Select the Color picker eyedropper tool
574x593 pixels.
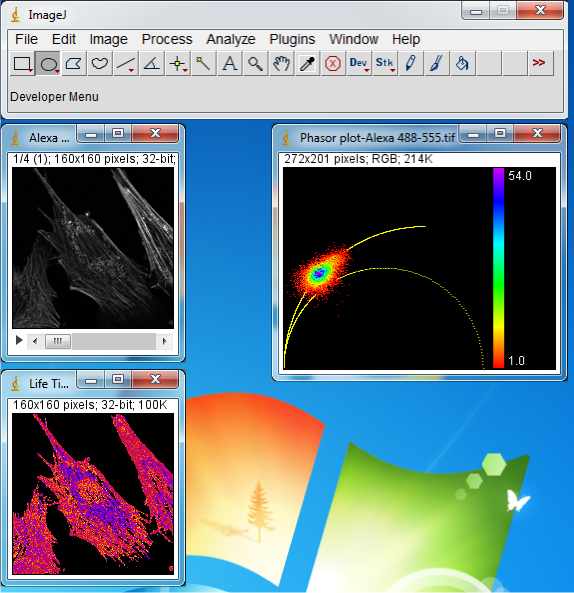307,64
